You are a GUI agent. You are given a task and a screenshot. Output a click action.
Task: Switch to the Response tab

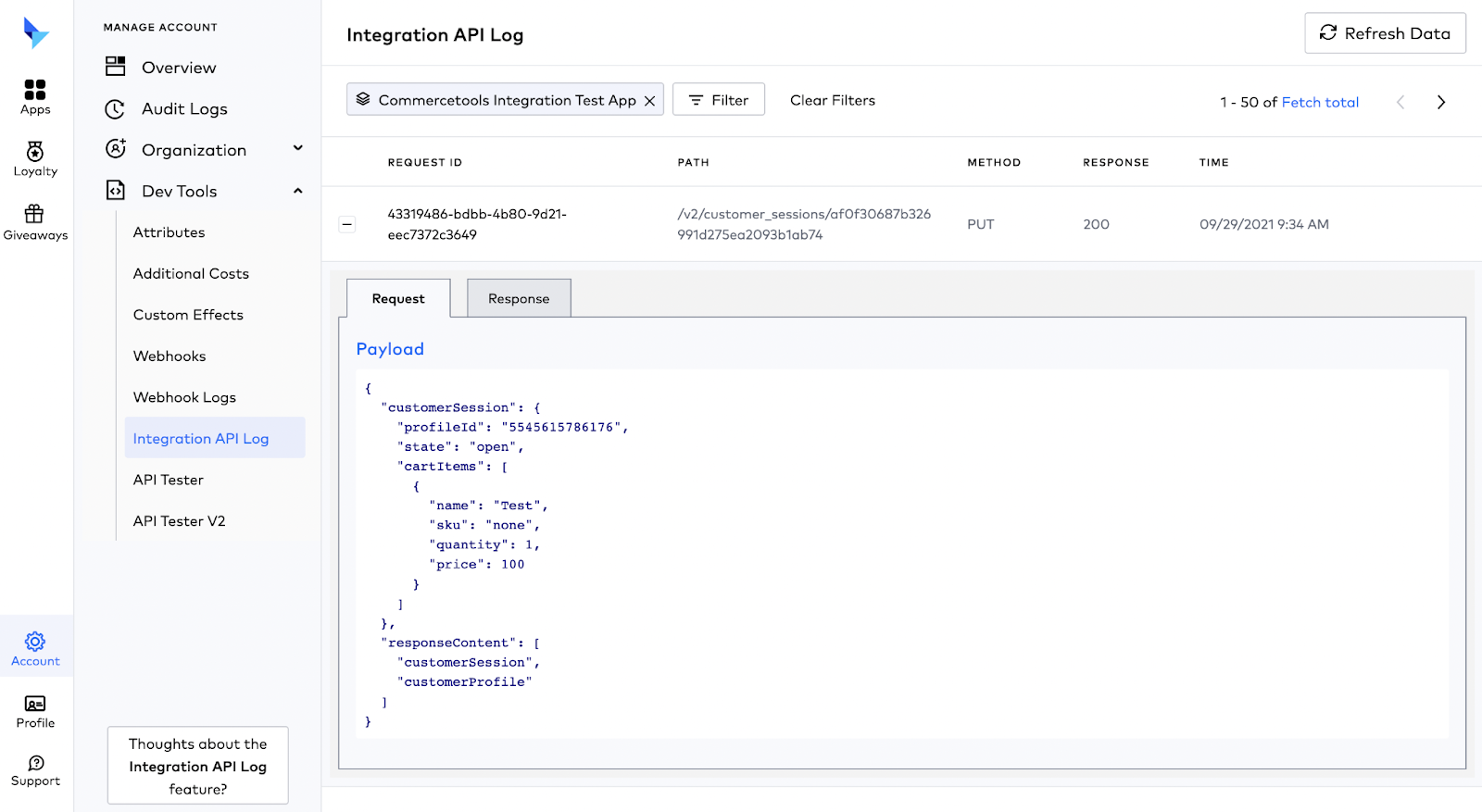(519, 298)
